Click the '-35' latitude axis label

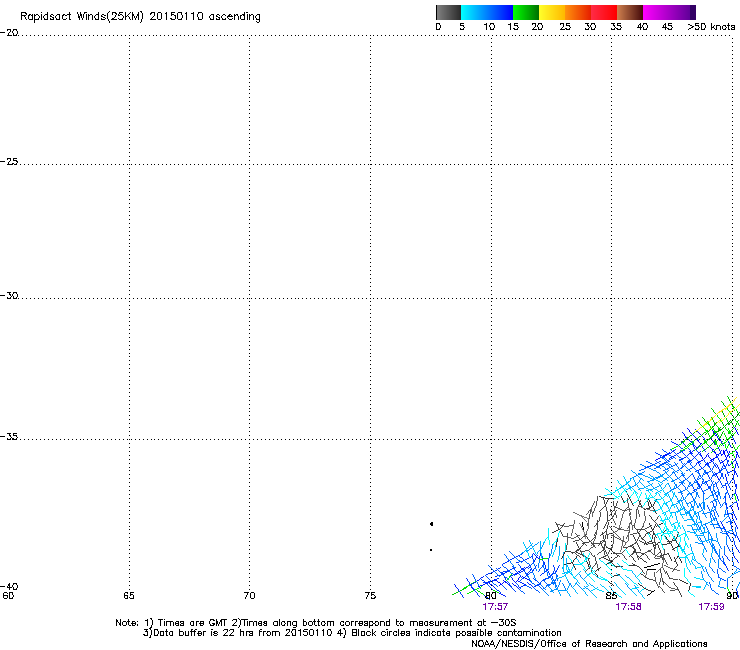(x=9, y=437)
